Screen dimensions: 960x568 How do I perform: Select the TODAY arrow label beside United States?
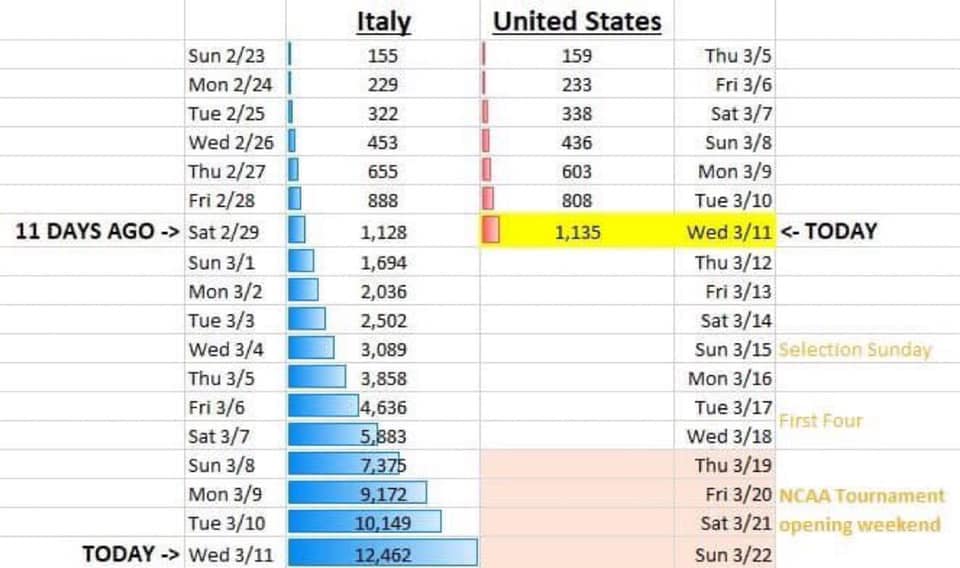pos(829,231)
